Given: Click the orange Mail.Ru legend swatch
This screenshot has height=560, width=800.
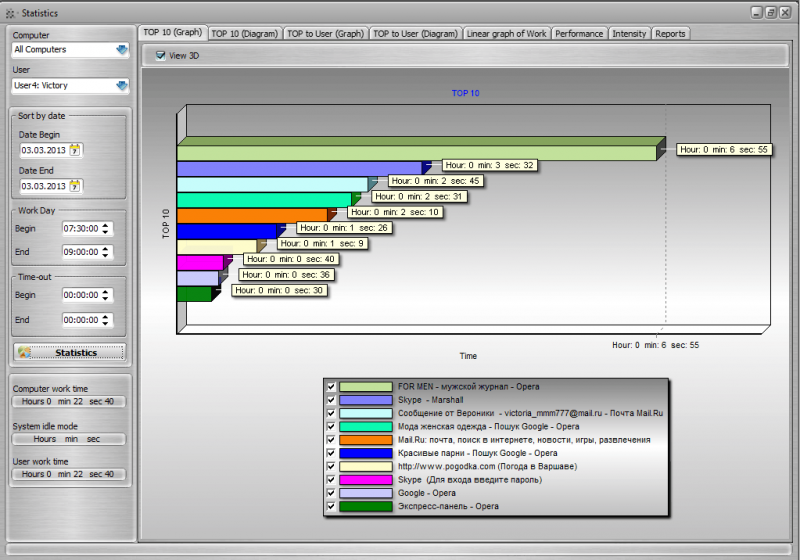Looking at the screenshot, I should [x=366, y=440].
